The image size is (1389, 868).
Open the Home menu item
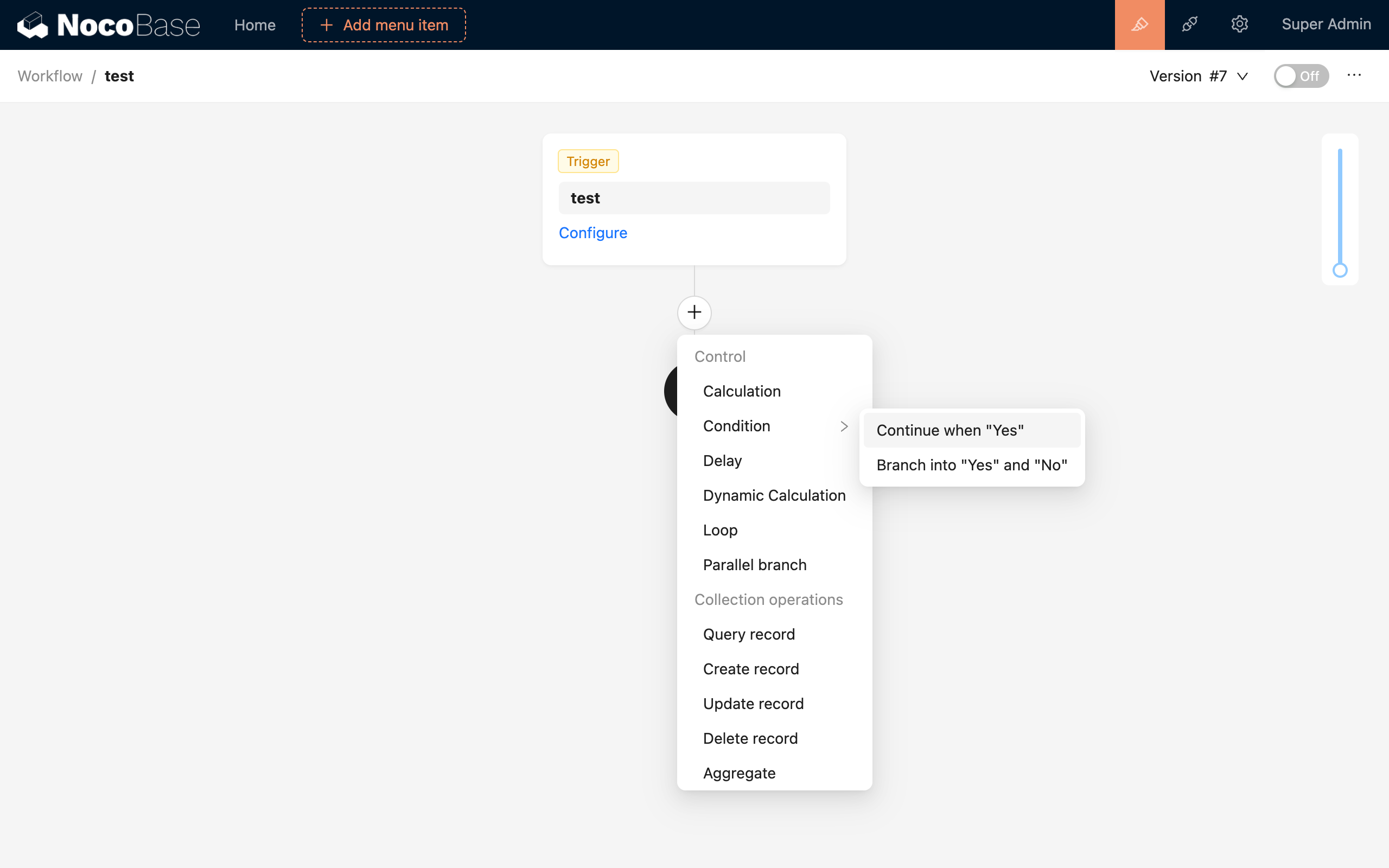coord(254,25)
